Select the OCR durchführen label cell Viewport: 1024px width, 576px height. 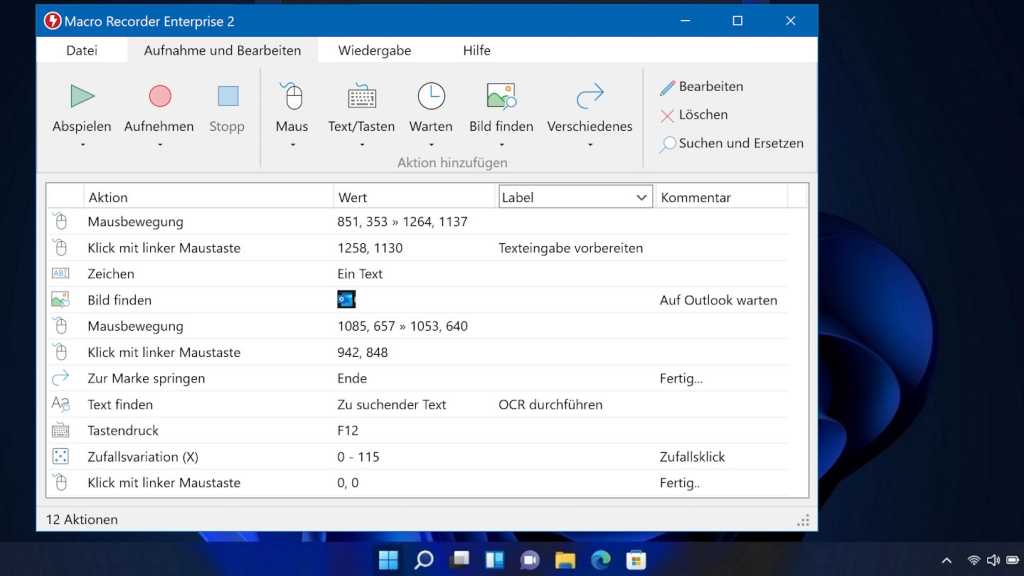(551, 404)
